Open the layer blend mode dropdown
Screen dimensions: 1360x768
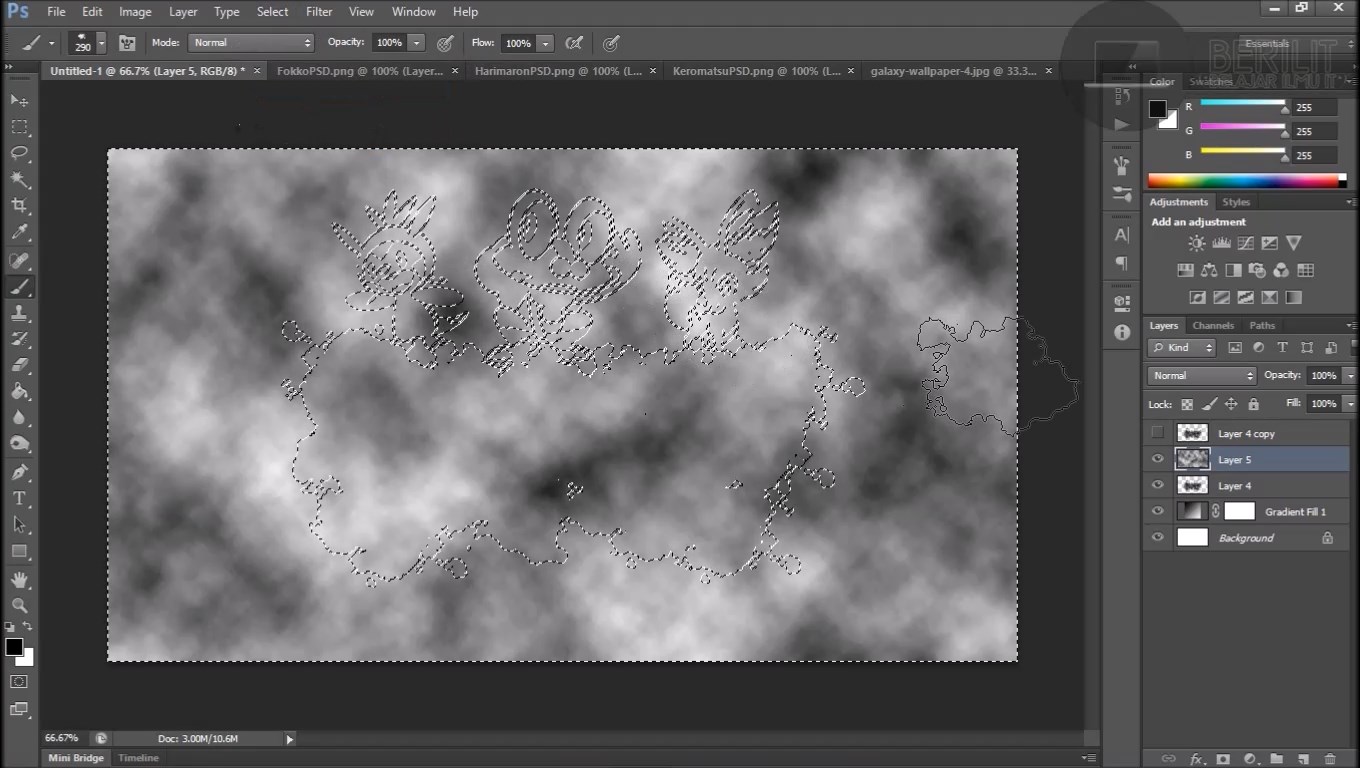click(x=1202, y=375)
